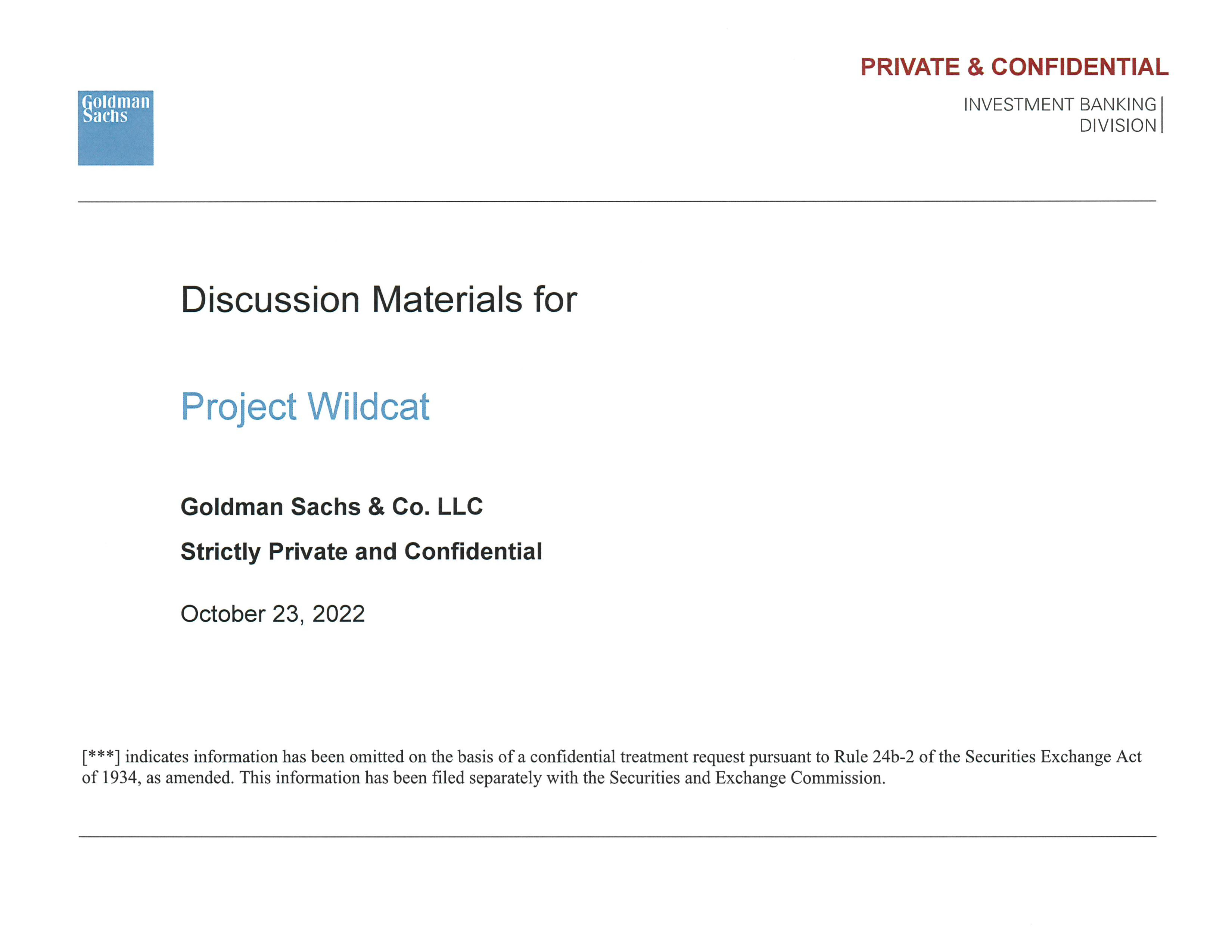Viewport: 1232px width, 952px height.
Task: Click the word Sachs inside the logo
Action: coord(105,116)
